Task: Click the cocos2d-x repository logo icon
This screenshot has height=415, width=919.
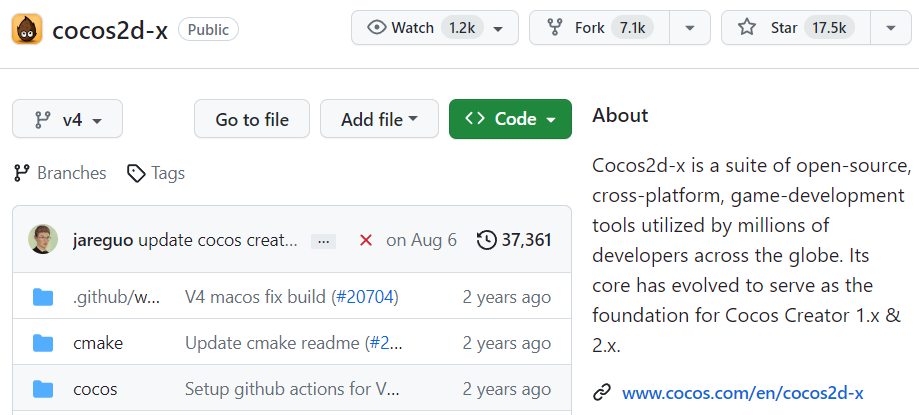Action: pyautogui.click(x=27, y=28)
